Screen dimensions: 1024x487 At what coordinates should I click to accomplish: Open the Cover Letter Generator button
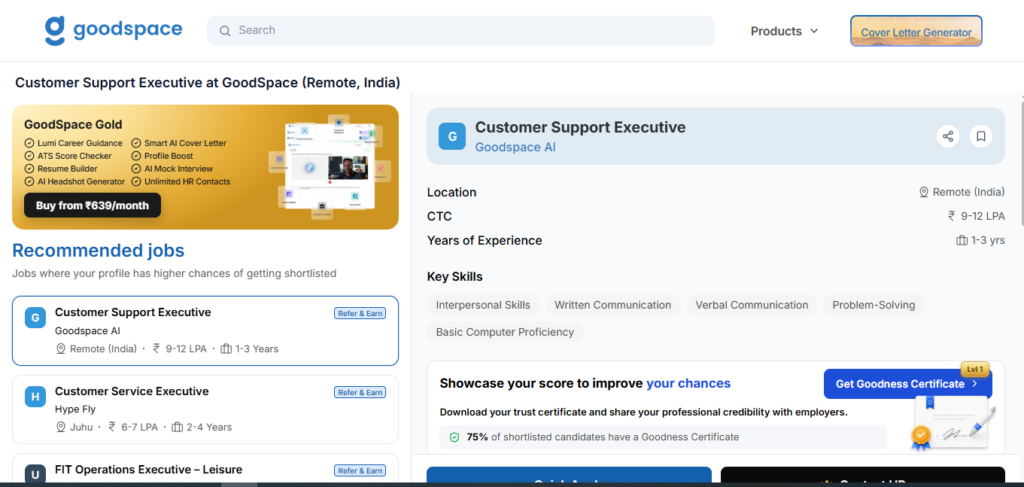click(x=916, y=31)
